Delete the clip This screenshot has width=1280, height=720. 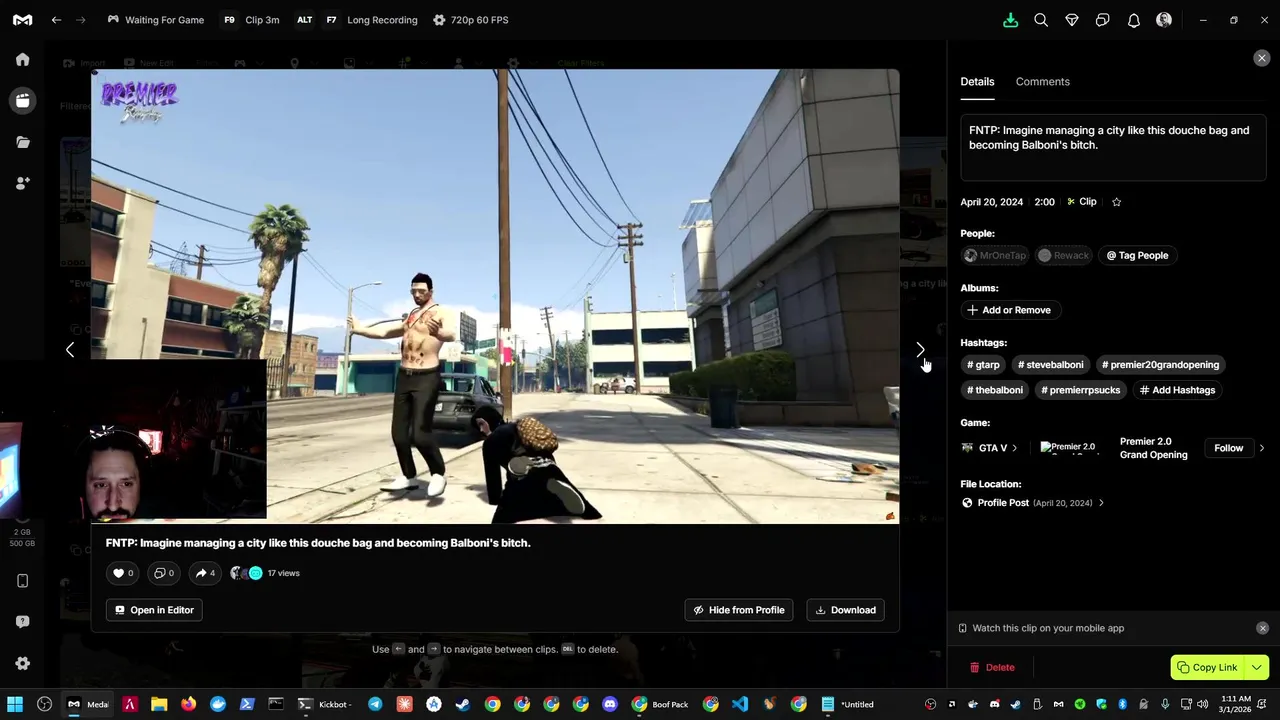click(x=991, y=667)
